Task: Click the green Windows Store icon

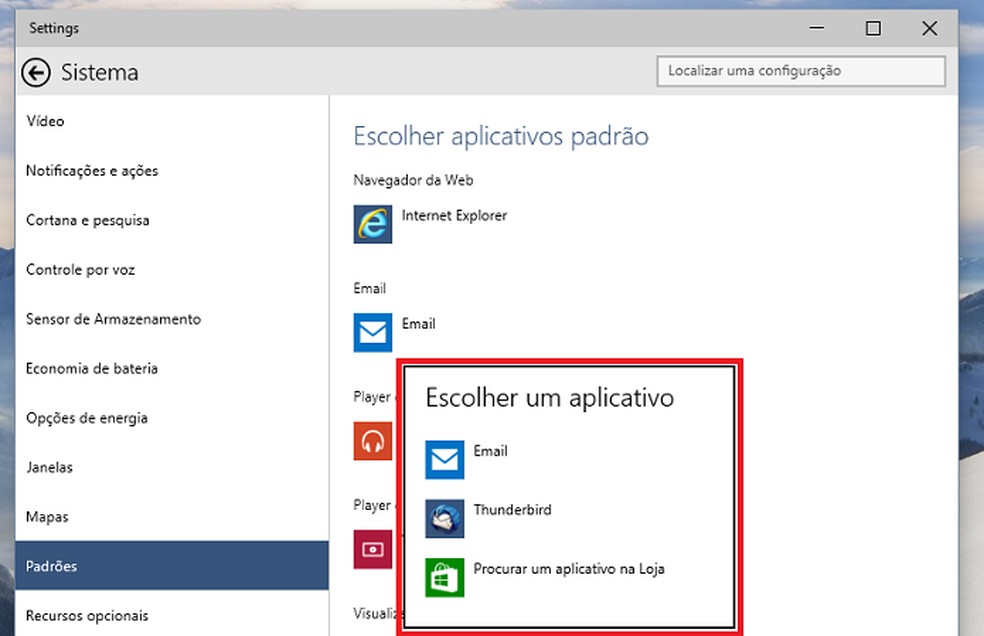Action: click(x=444, y=577)
